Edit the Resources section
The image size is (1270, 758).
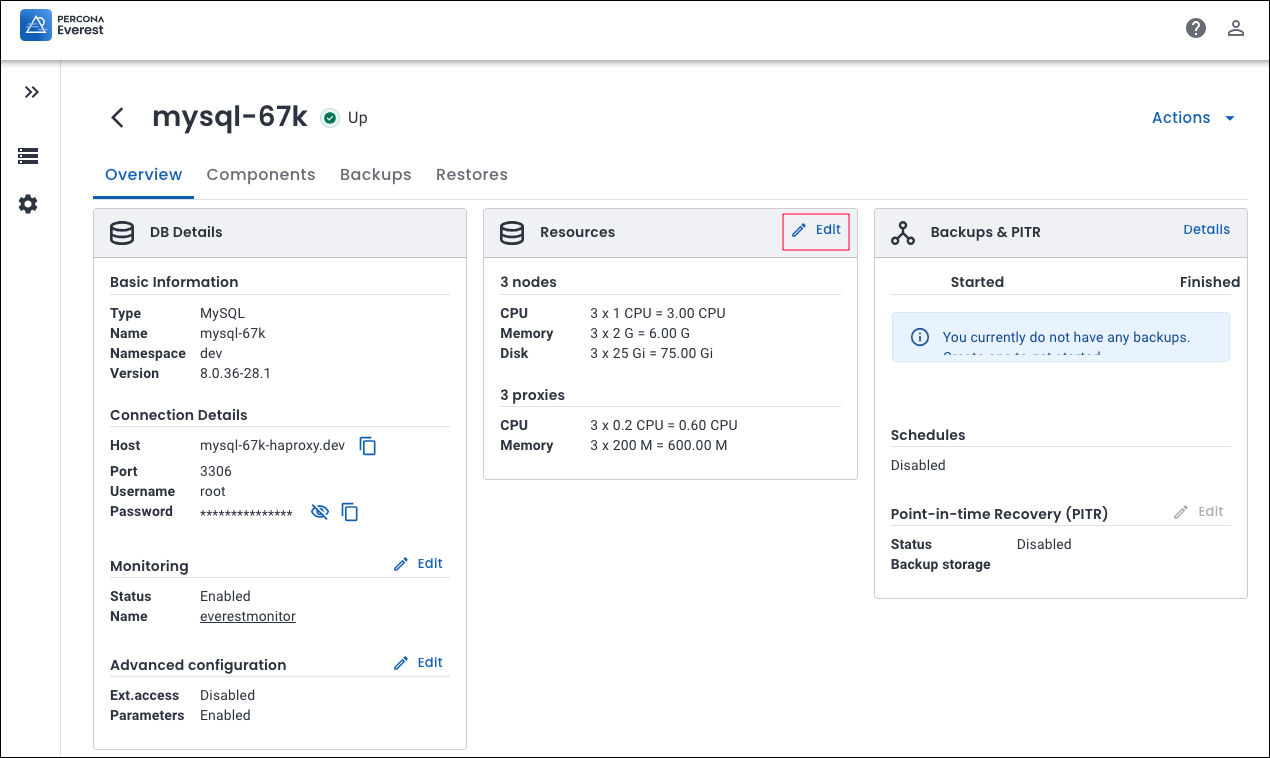[816, 230]
